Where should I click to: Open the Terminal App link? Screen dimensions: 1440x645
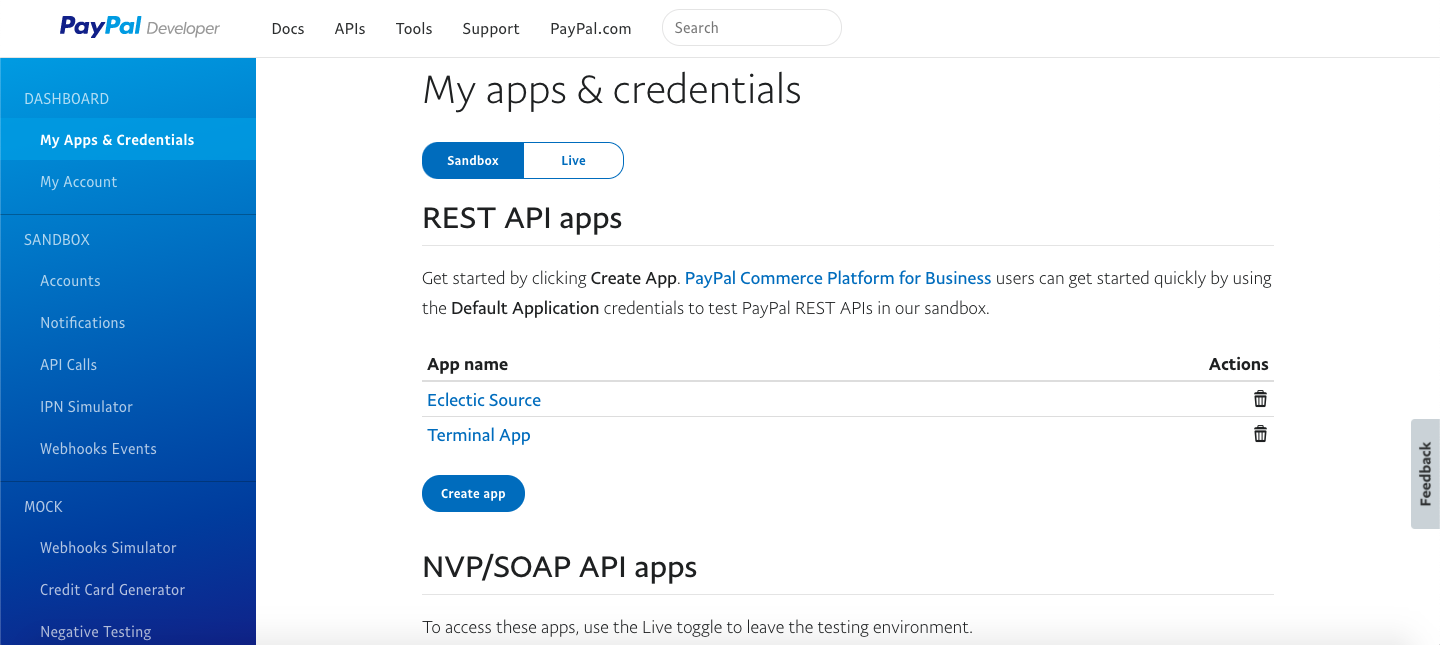coord(479,435)
